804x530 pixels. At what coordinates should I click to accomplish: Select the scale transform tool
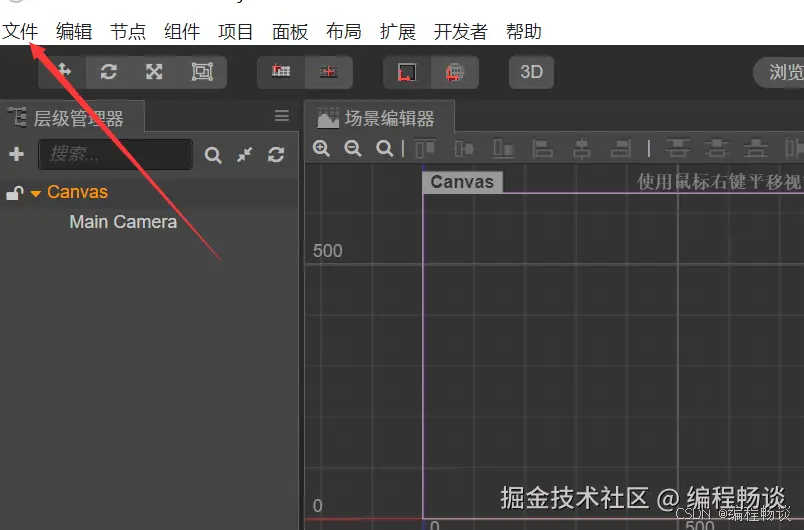154,72
